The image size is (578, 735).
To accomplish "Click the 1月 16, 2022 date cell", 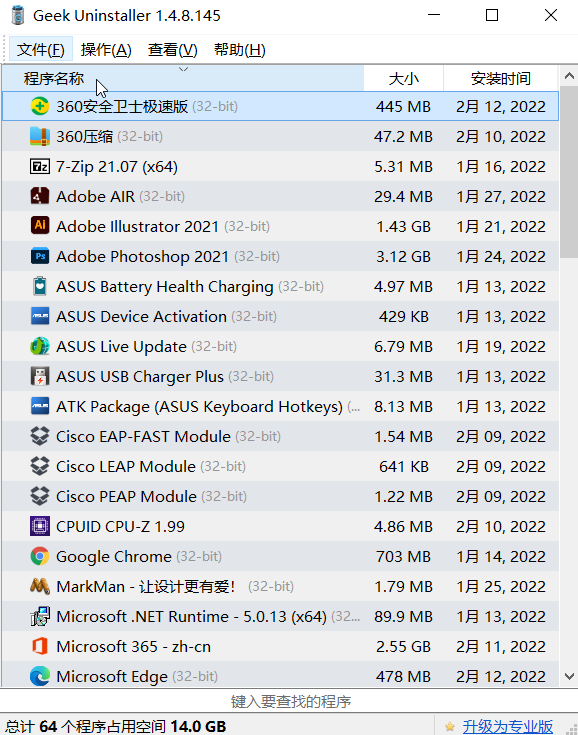I will 501,166.
